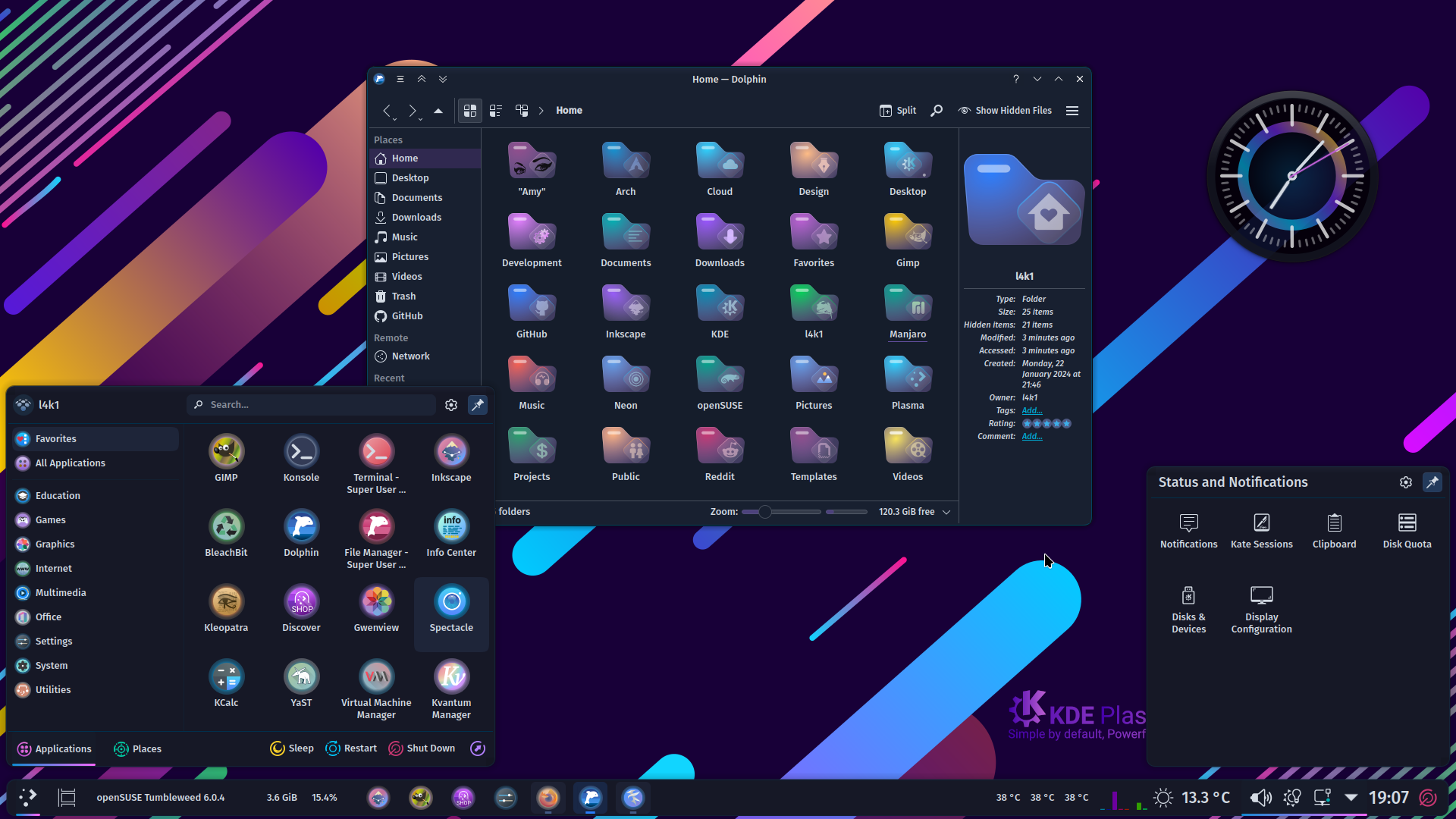
Task: Click the Restart button
Action: tap(351, 748)
